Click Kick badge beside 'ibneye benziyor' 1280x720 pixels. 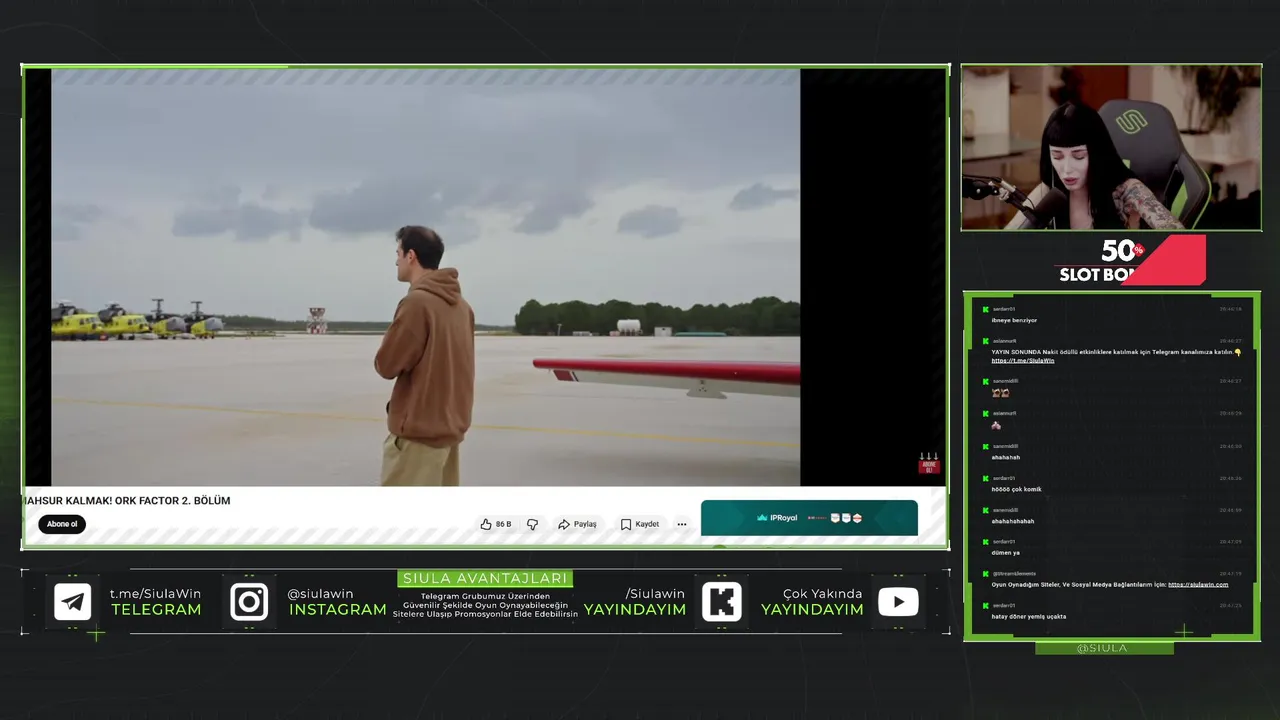[985, 309]
